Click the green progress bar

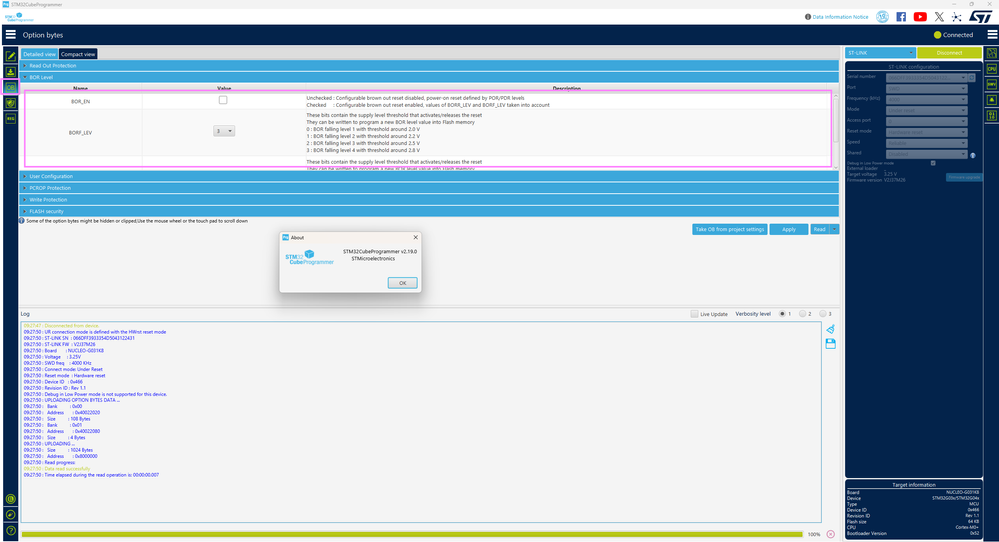pos(412,534)
